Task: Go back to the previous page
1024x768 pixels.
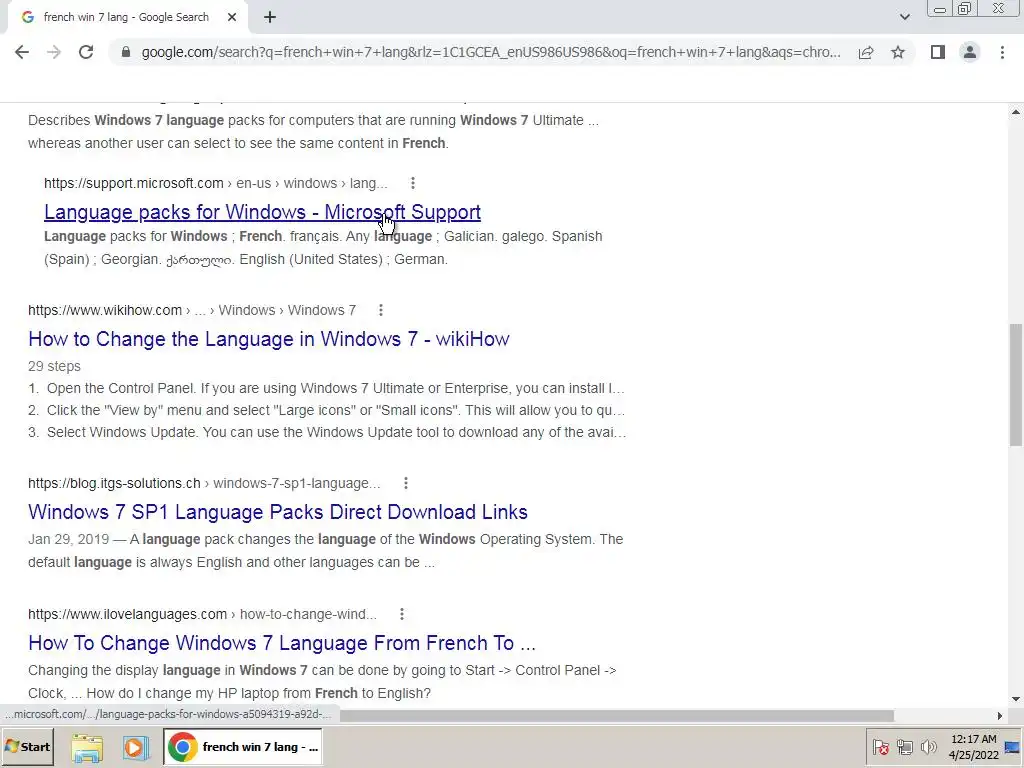Action: [22, 52]
